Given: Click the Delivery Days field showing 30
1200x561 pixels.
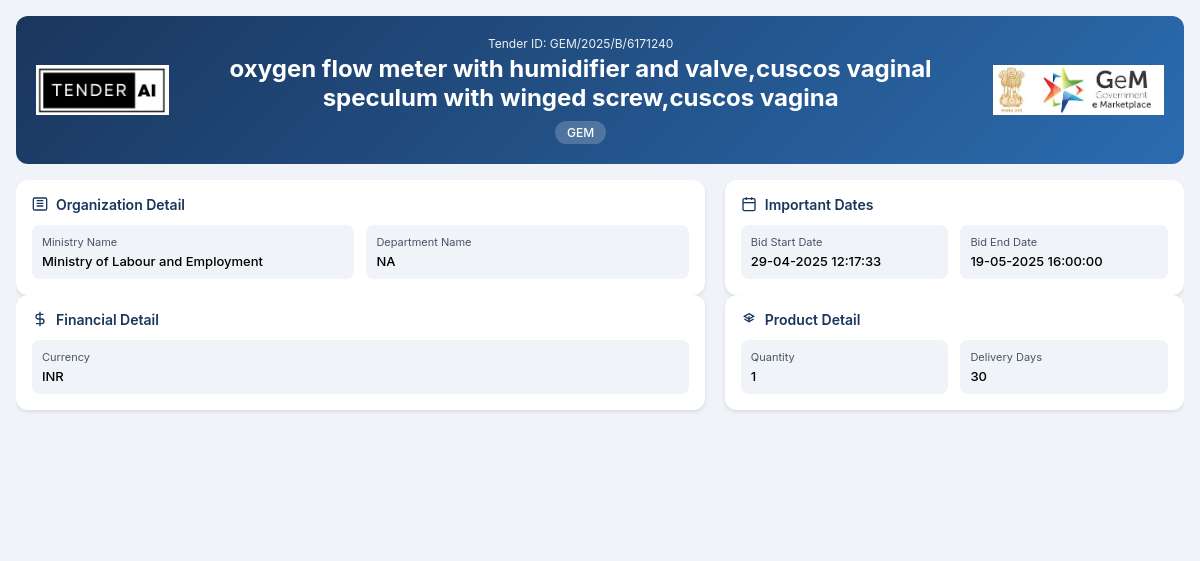Looking at the screenshot, I should (x=1064, y=367).
